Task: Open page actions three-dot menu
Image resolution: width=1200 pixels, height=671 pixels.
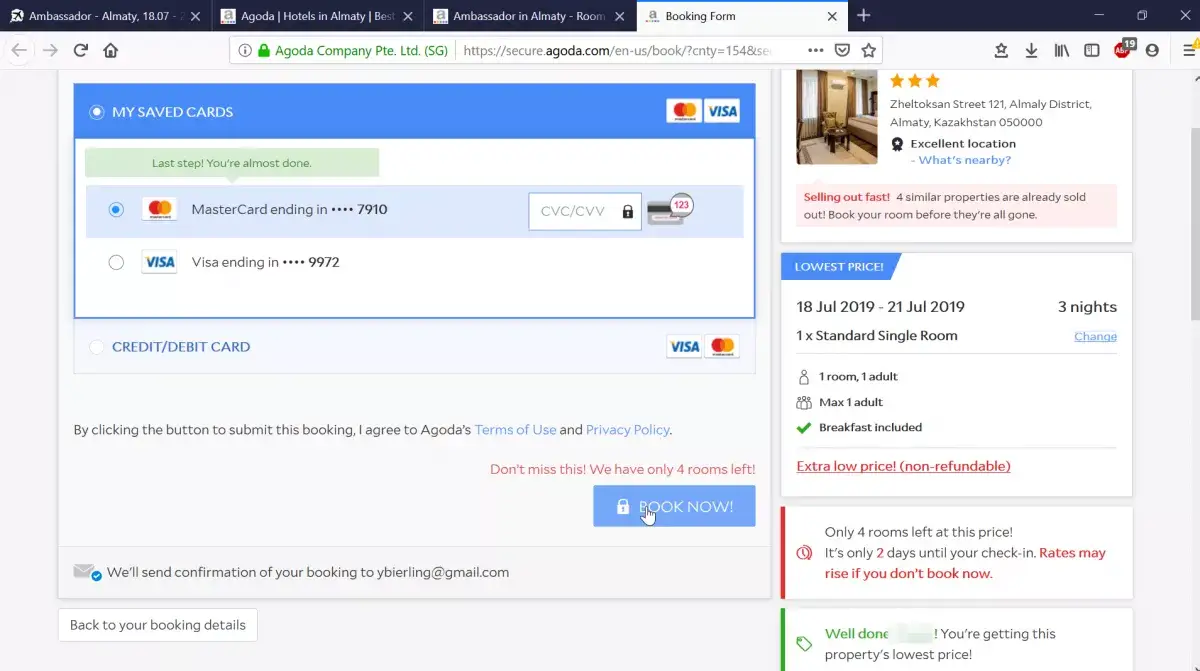Action: tap(816, 50)
